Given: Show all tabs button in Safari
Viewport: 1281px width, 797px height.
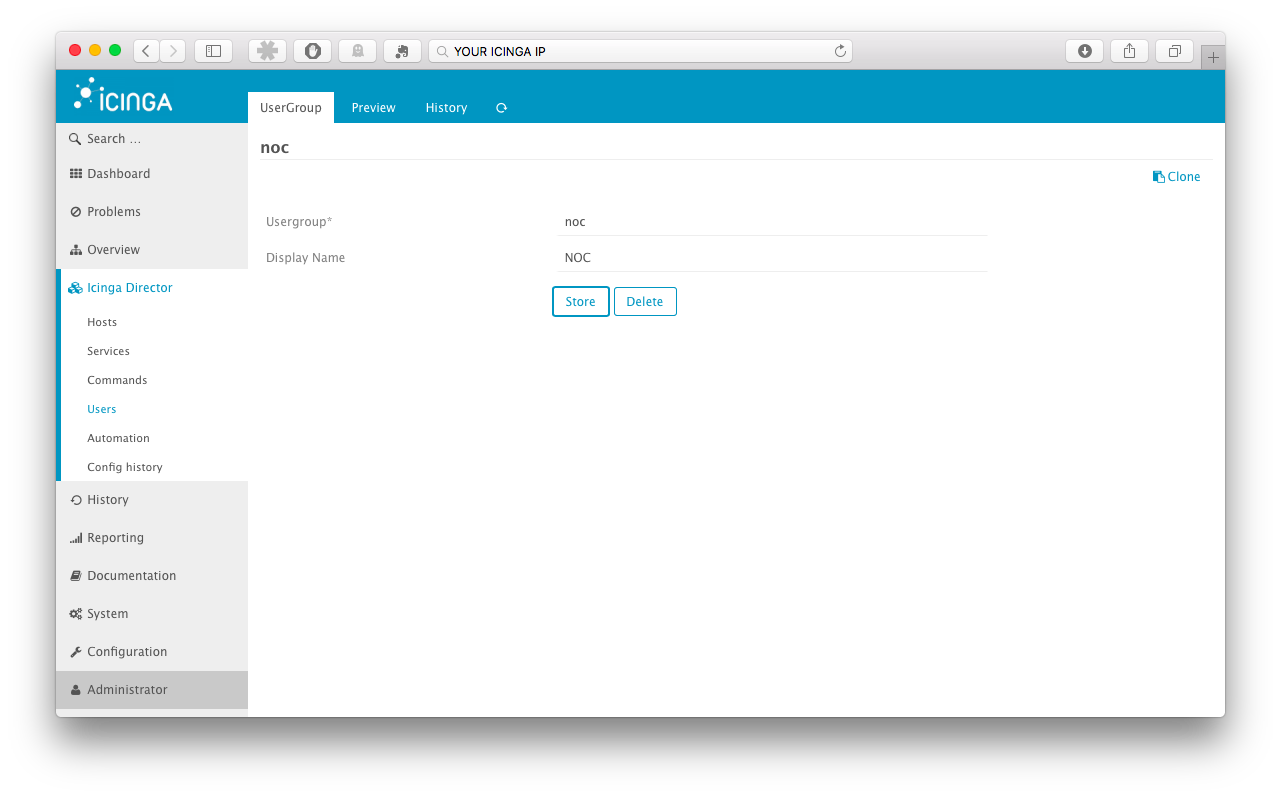Looking at the screenshot, I should coord(1175,51).
